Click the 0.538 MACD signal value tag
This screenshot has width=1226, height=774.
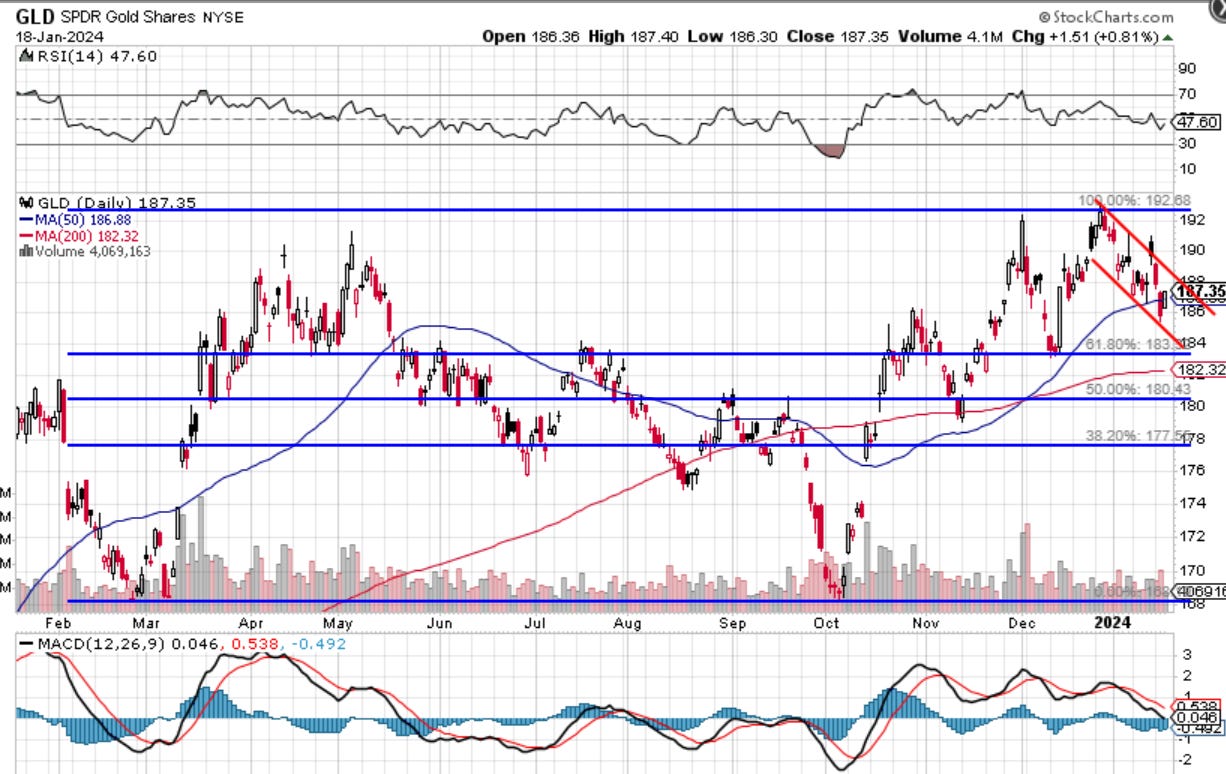pos(1198,705)
